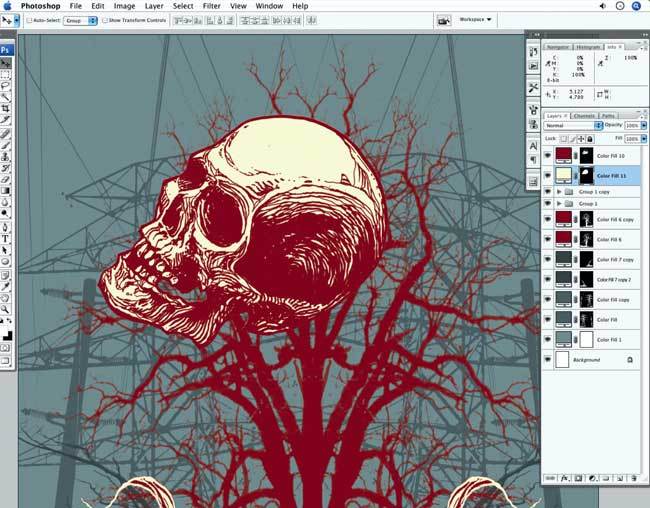The image size is (650, 508).
Task: Click the Link layers icon
Action: (x=550, y=478)
